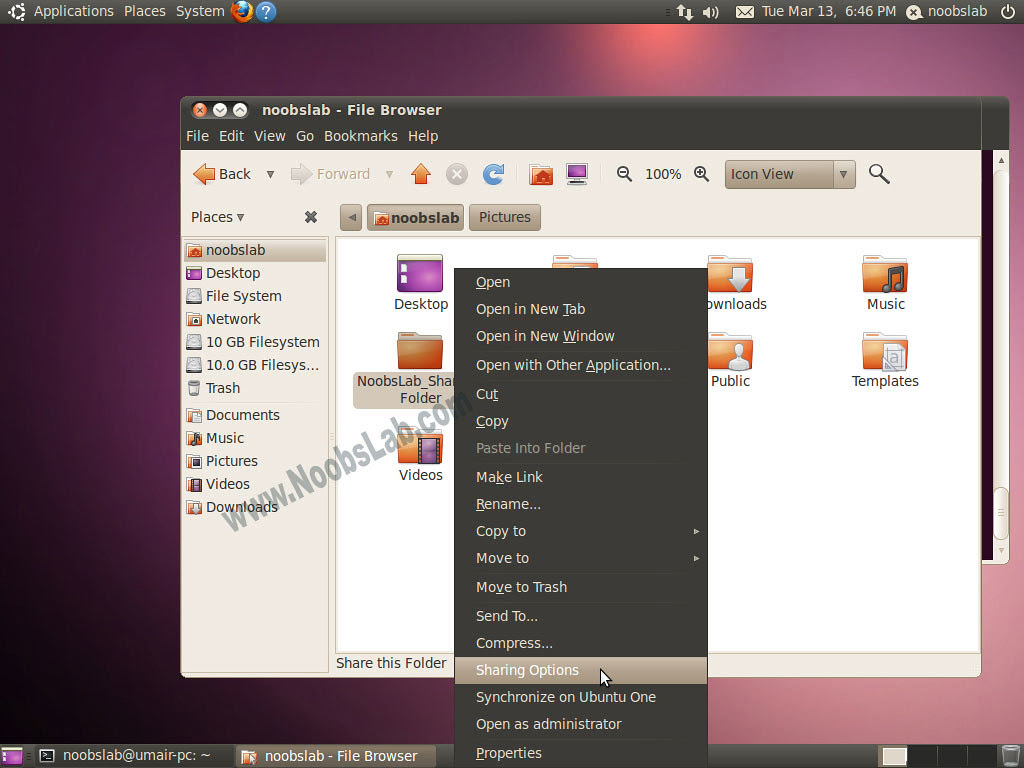Click the Pictures path bar button
Image resolution: width=1024 pixels, height=768 pixels.
click(505, 217)
